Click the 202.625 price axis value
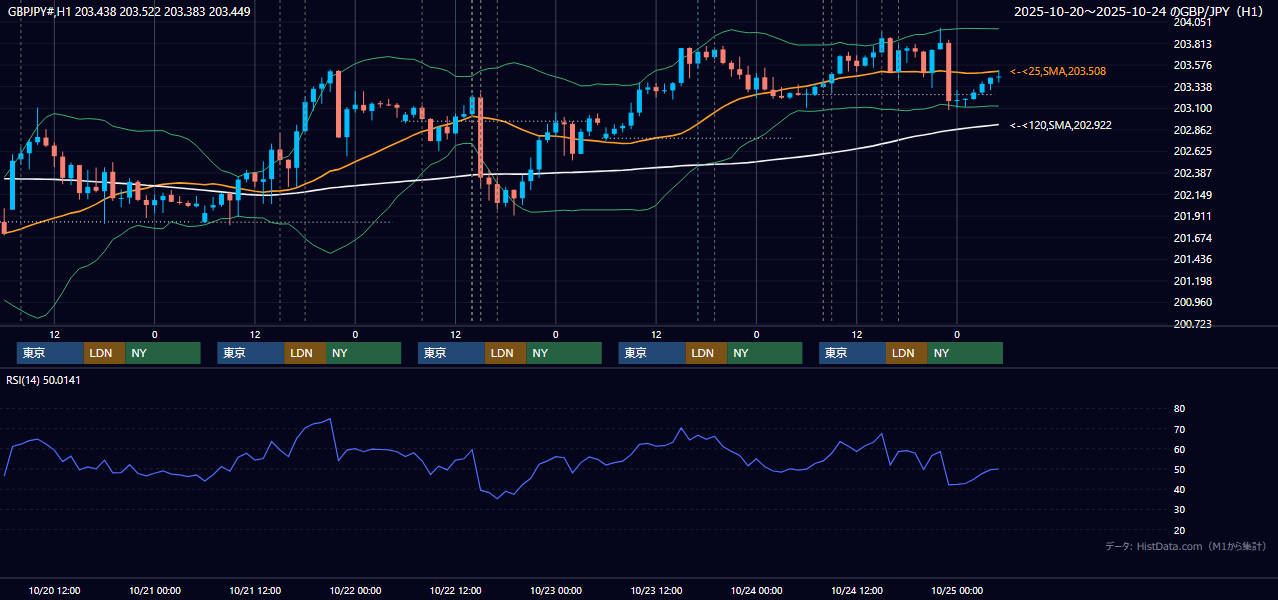Image resolution: width=1278 pixels, height=600 pixels. (x=1192, y=151)
